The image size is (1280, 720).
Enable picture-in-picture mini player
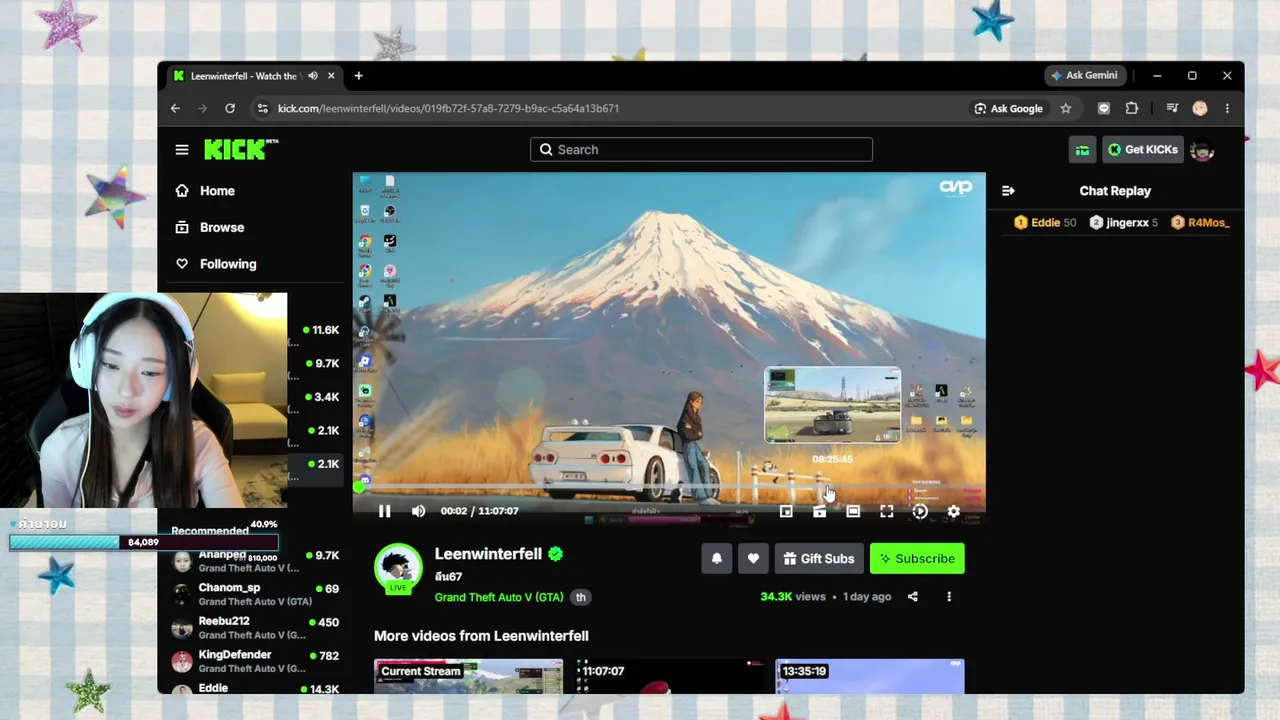786,511
